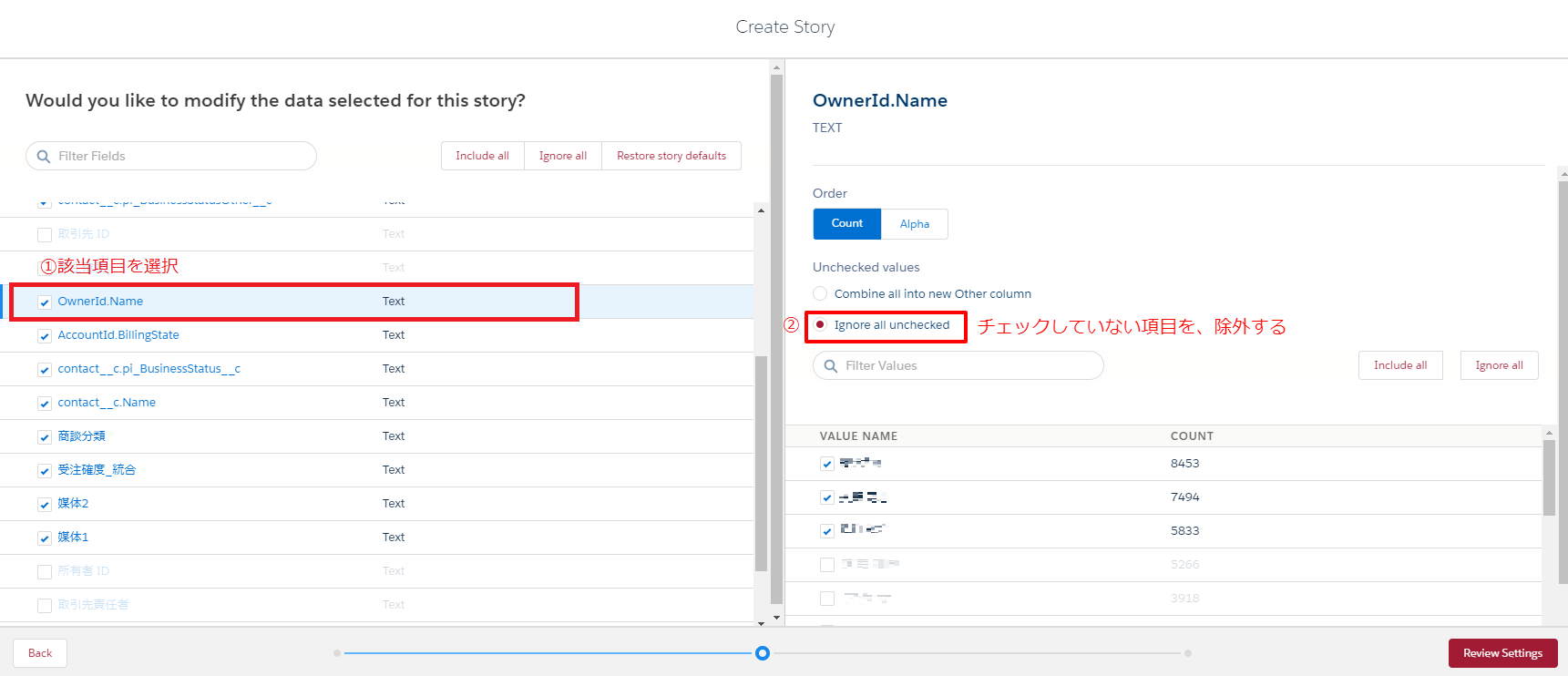
Task: Sort by the COUNT column header
Action: point(1191,436)
